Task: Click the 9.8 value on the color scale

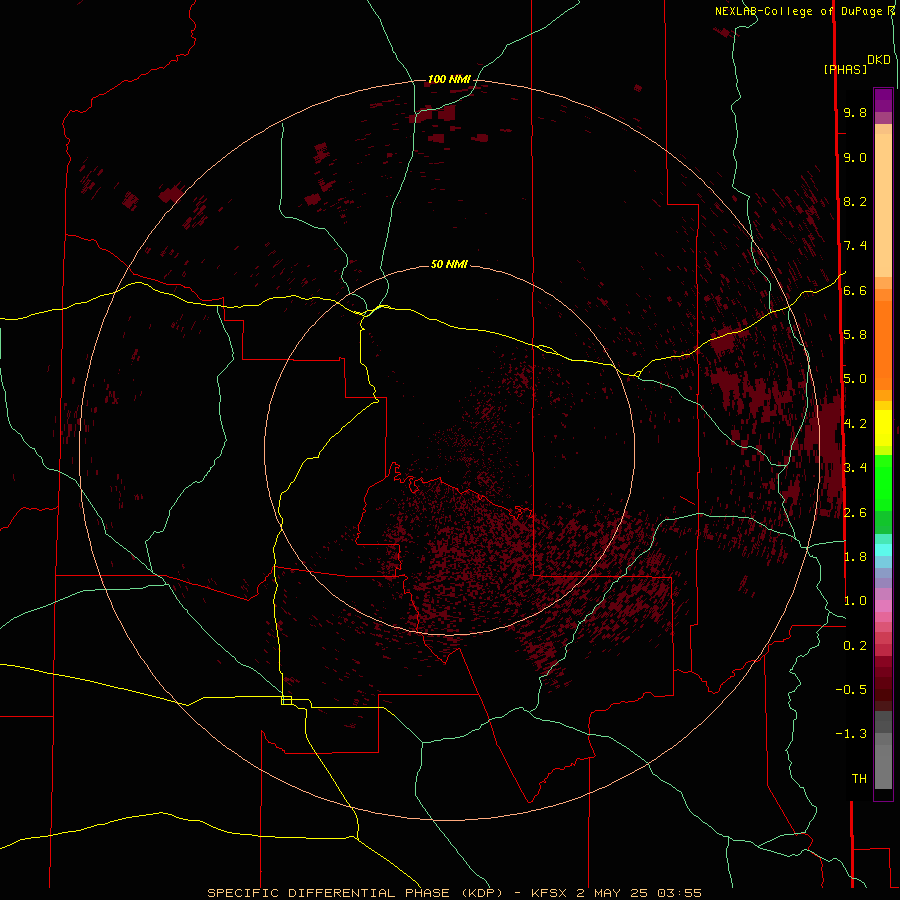Action: coord(855,112)
